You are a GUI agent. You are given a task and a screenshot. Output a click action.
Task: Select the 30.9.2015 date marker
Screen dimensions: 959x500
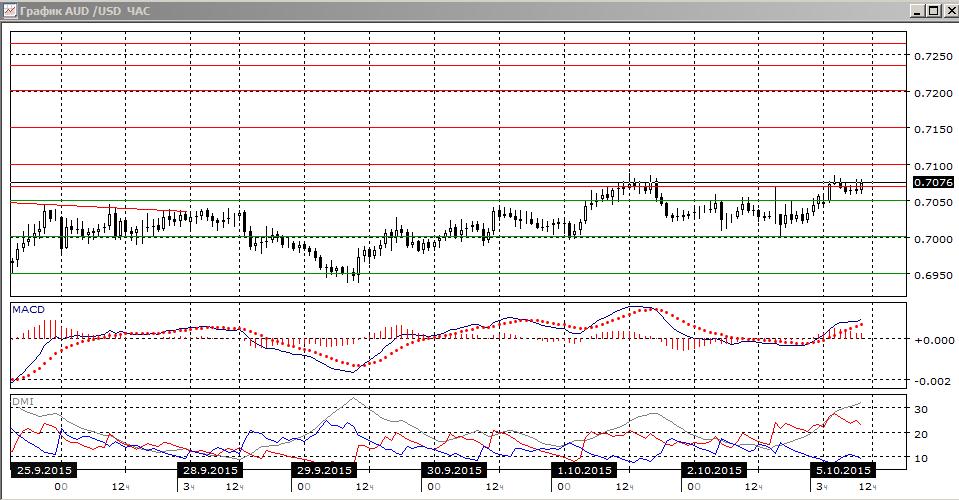tap(454, 470)
